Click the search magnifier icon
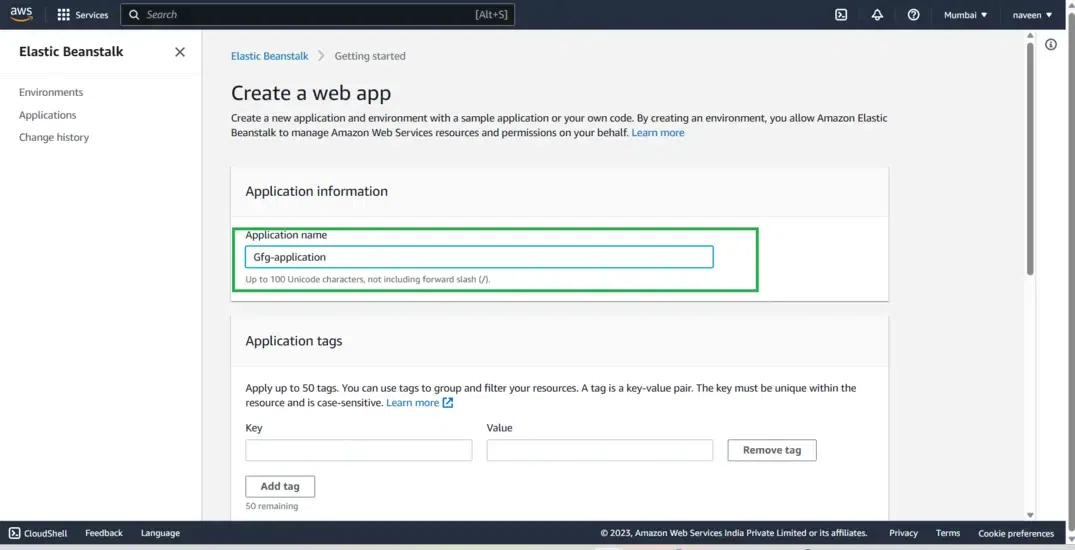 [134, 14]
